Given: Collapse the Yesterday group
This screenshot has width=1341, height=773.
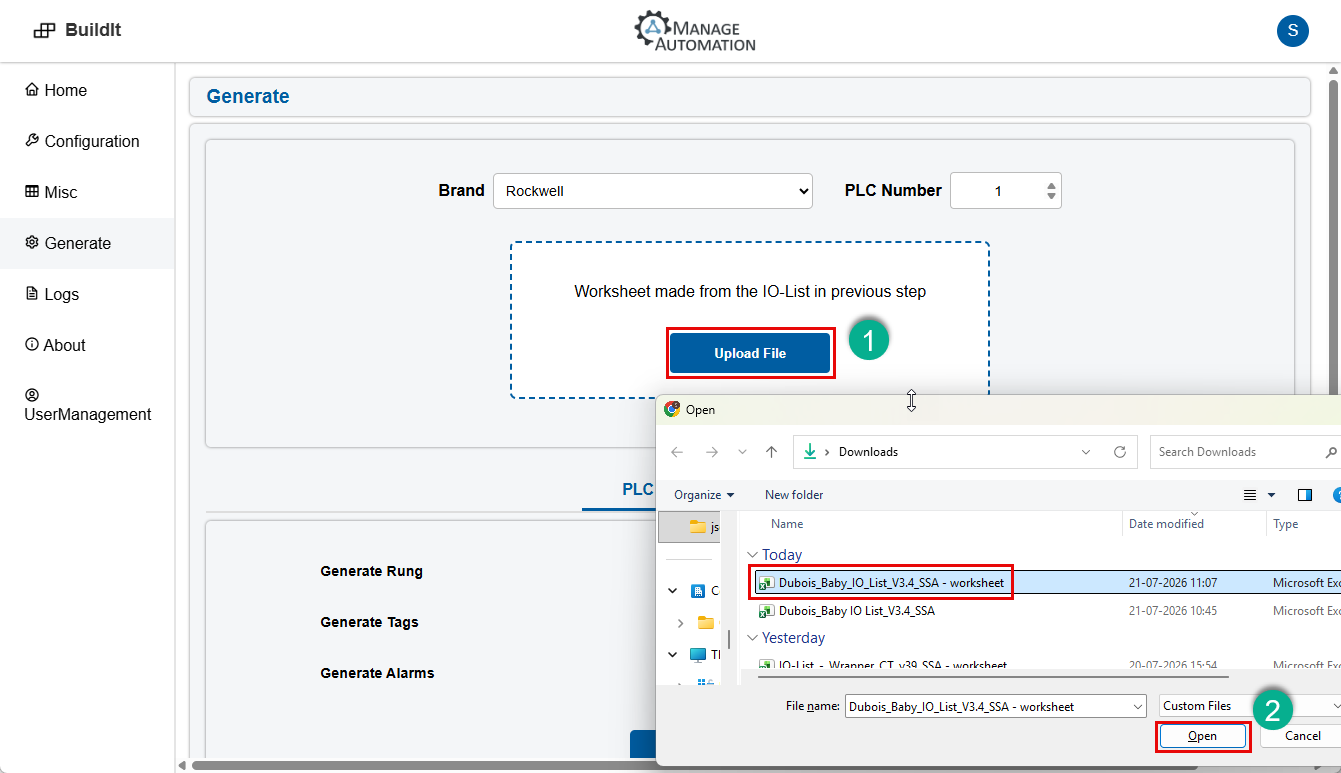Looking at the screenshot, I should pyautogui.click(x=752, y=638).
